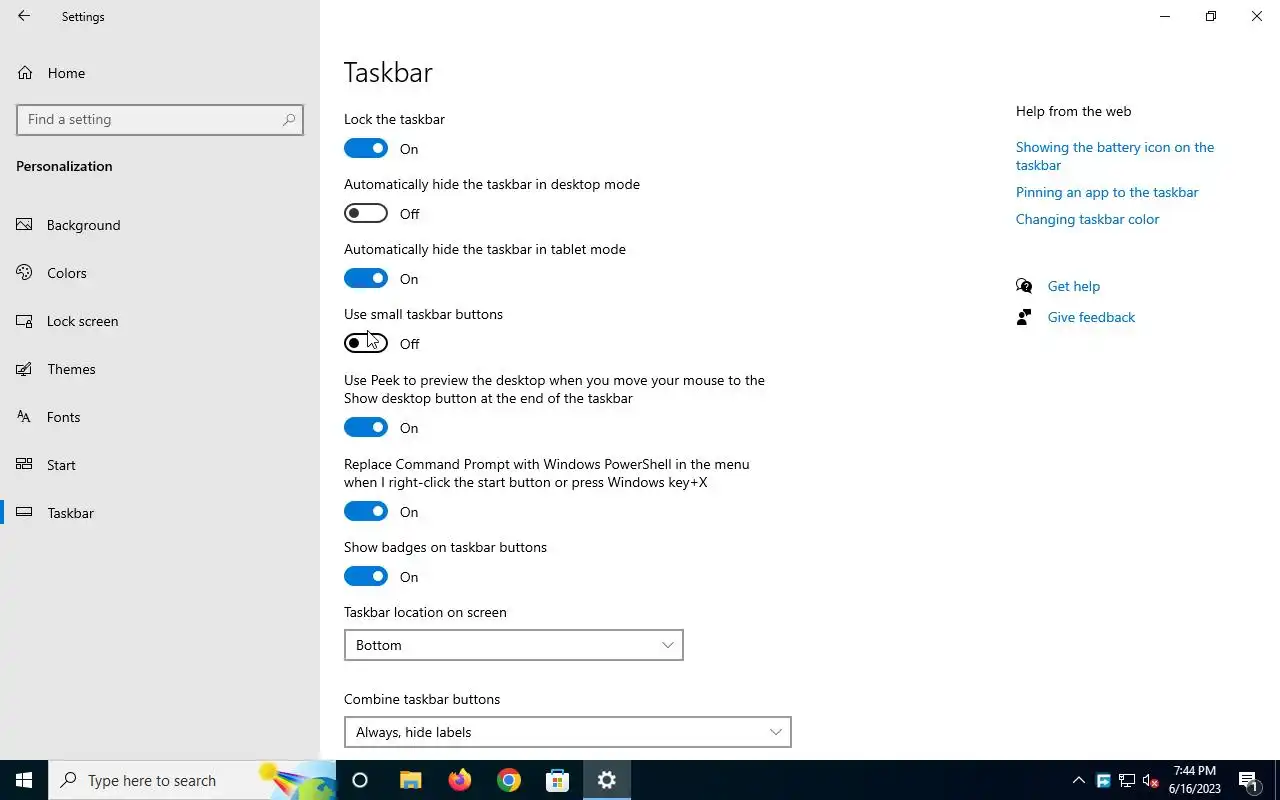
Task: Open Background personalization icon
Action: pyautogui.click(x=25, y=225)
